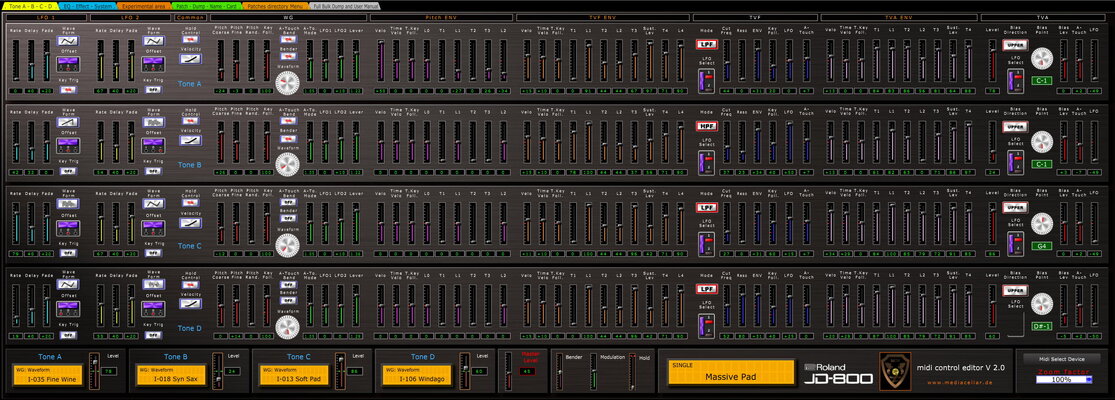Click Tone B LFO 1 Offset display
1115x400 pixels.
(x=68, y=146)
